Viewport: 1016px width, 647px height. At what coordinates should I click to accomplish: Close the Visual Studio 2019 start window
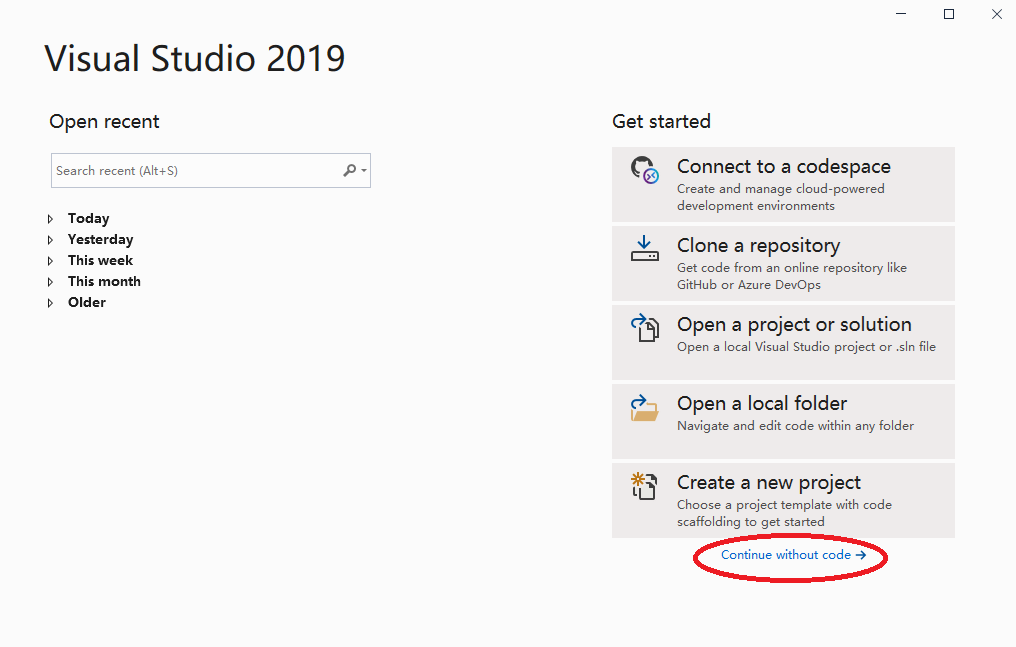[x=997, y=14]
